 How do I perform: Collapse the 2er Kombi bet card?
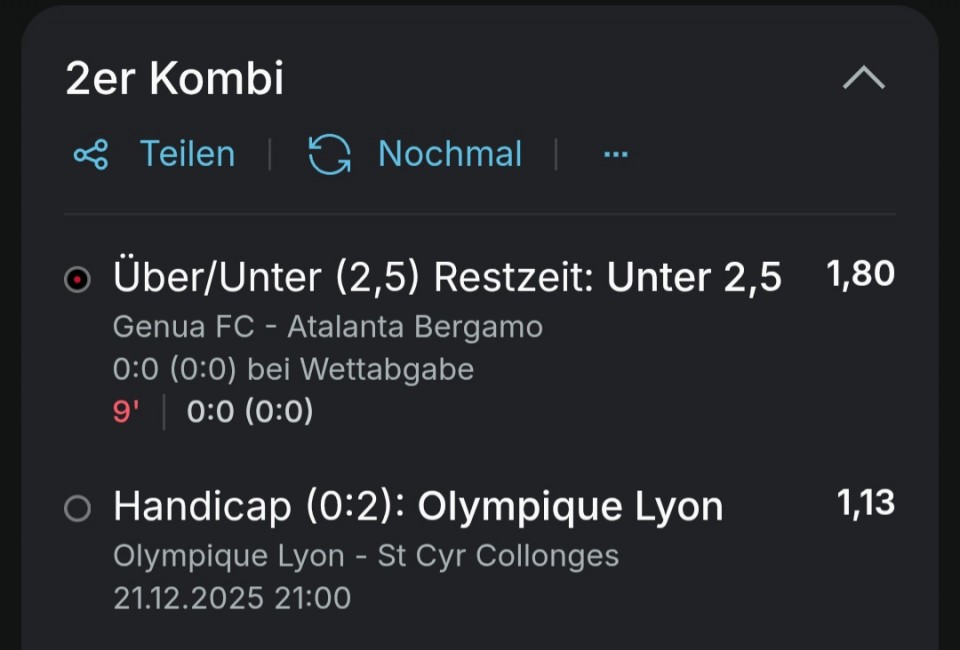click(863, 78)
